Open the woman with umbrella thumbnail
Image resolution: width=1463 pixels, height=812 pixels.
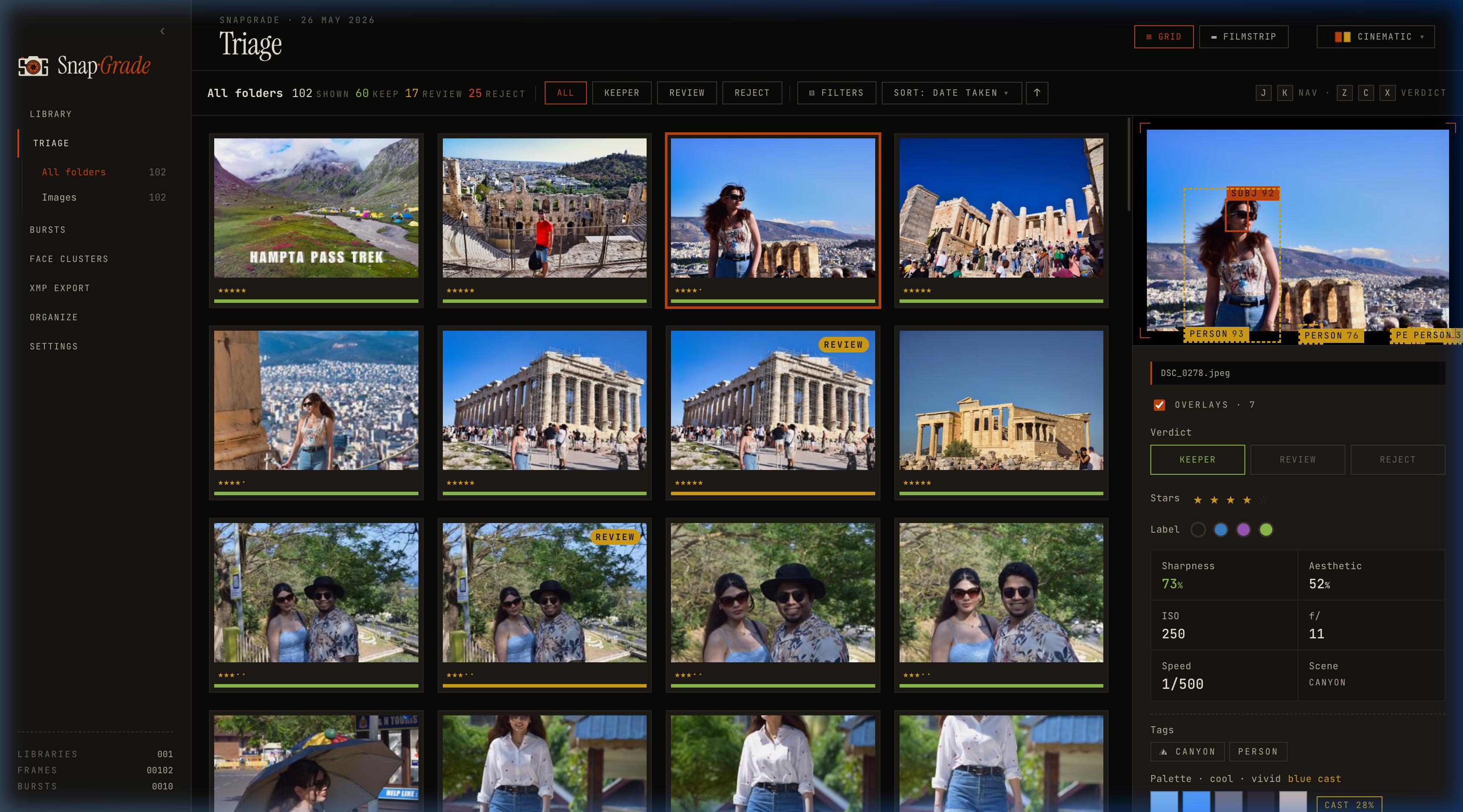316,764
